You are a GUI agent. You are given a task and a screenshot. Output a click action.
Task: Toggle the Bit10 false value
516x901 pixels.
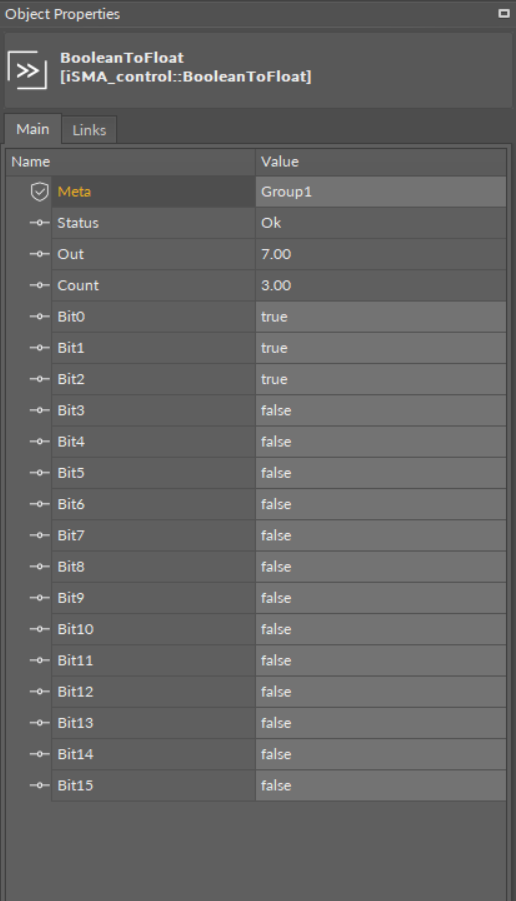tap(380, 629)
